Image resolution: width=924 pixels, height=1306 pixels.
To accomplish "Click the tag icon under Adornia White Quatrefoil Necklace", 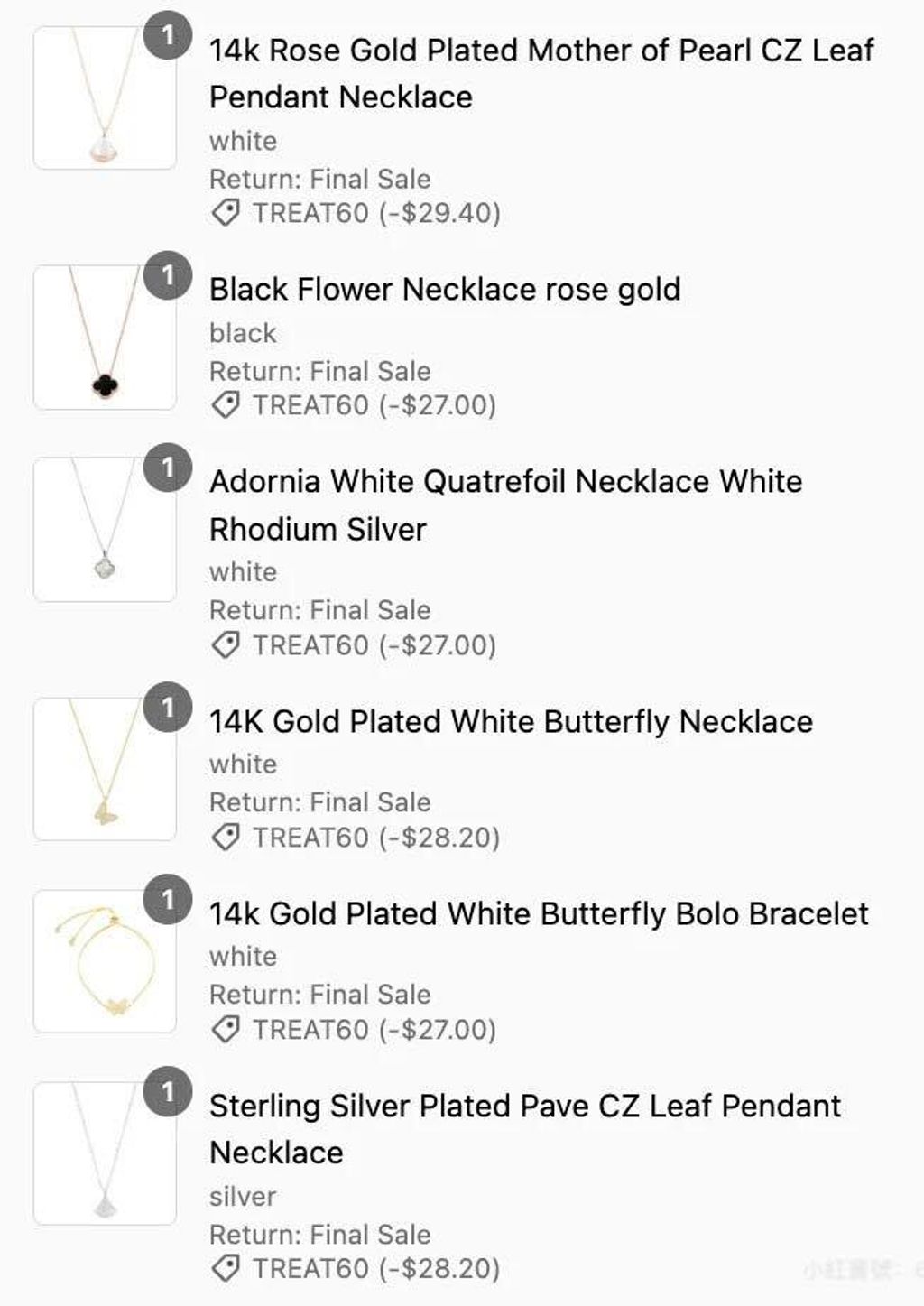I will coord(226,645).
